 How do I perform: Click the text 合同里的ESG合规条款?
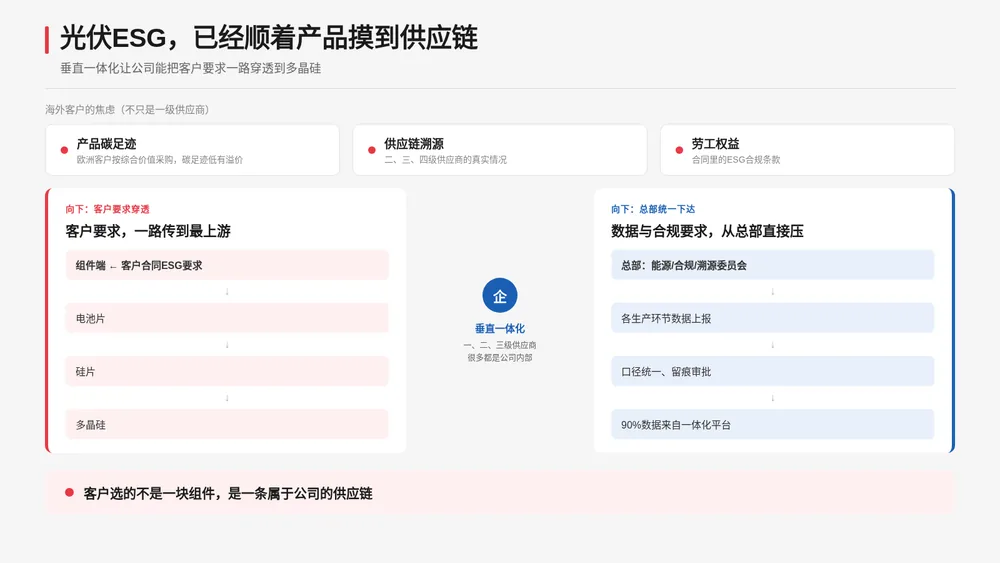(736, 159)
